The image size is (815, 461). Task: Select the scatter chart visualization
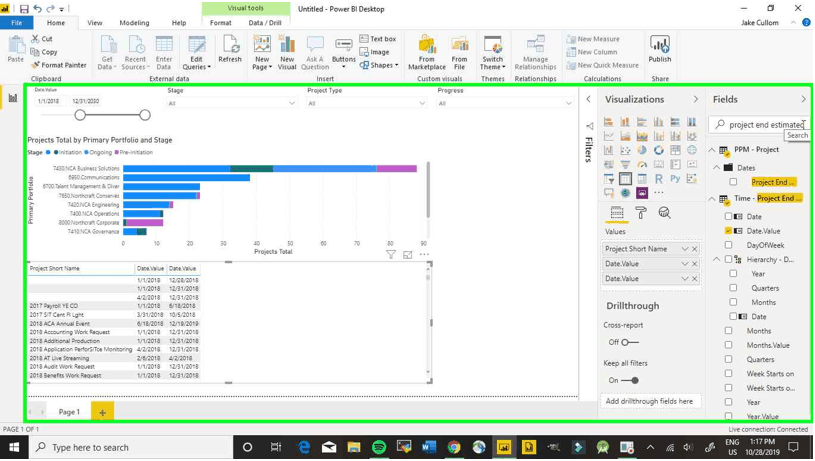pyautogui.click(x=625, y=150)
